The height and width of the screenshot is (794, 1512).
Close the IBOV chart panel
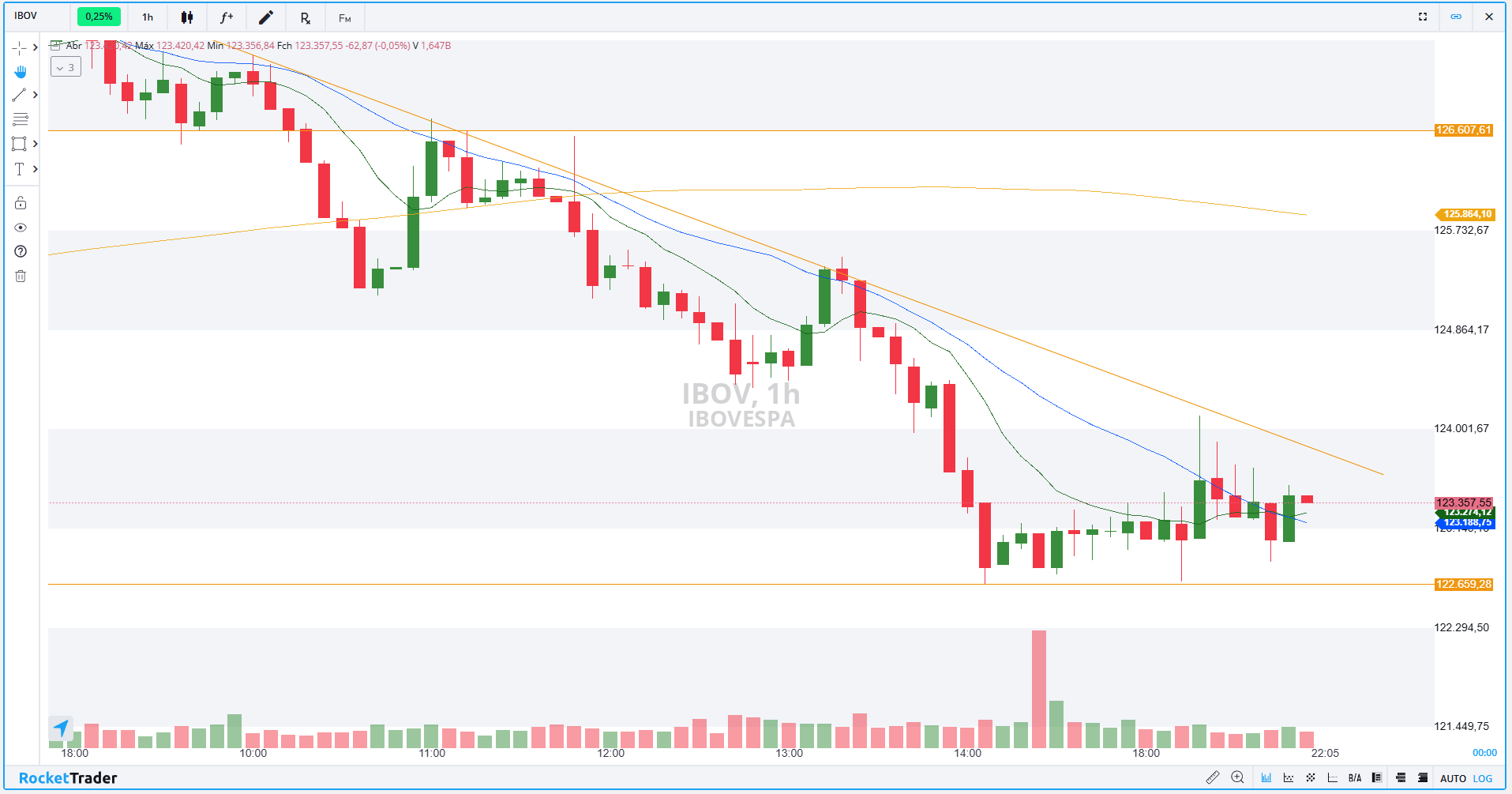1489,17
